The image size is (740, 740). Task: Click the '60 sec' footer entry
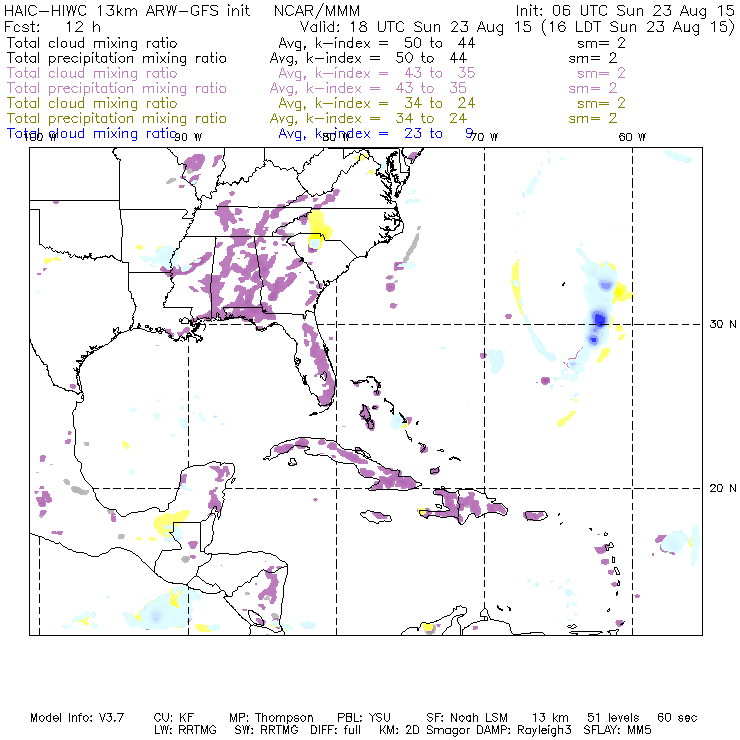pyautogui.click(x=677, y=718)
